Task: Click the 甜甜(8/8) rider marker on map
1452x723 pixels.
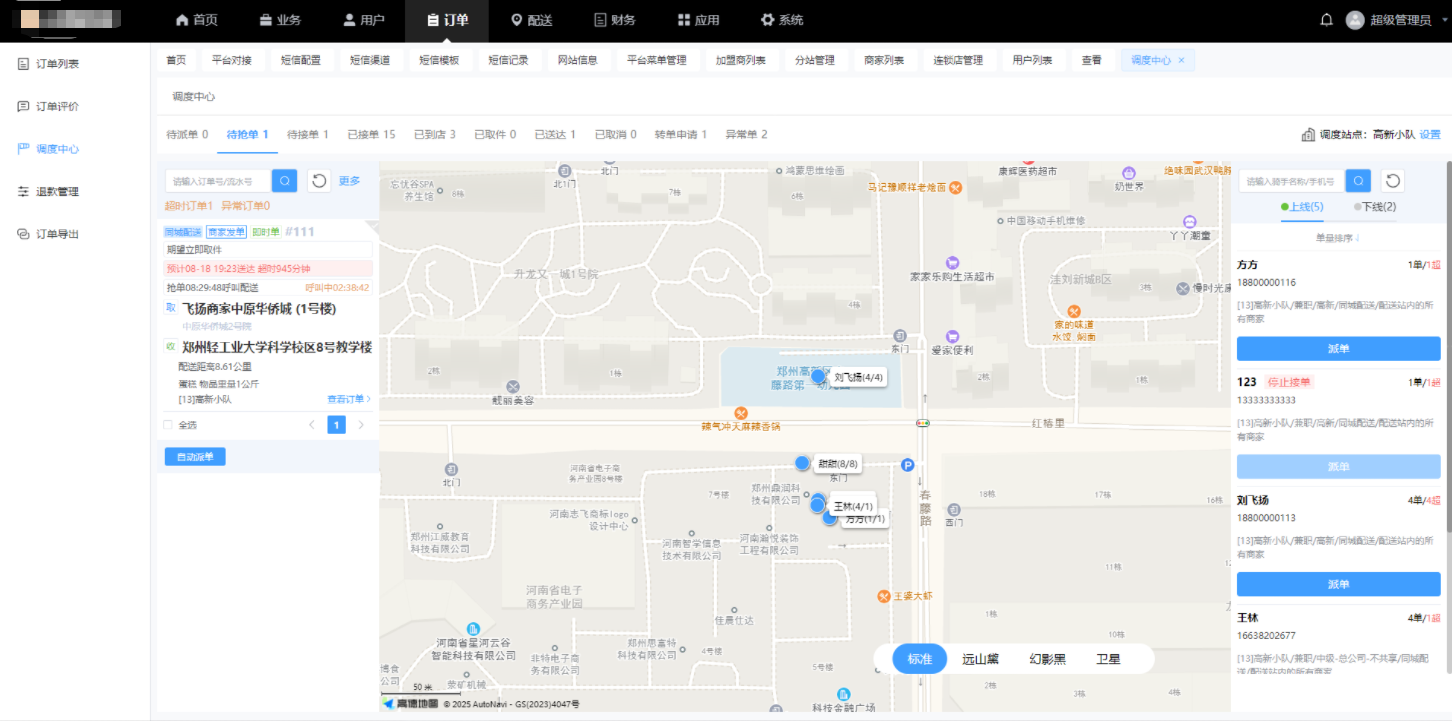Action: (x=802, y=462)
